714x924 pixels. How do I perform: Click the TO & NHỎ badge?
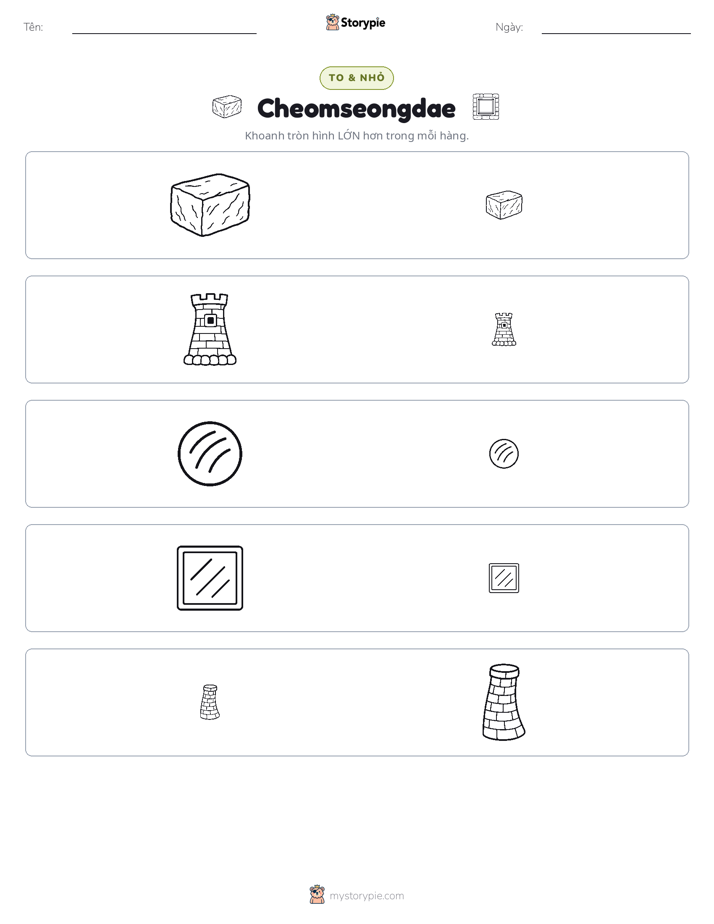click(356, 78)
